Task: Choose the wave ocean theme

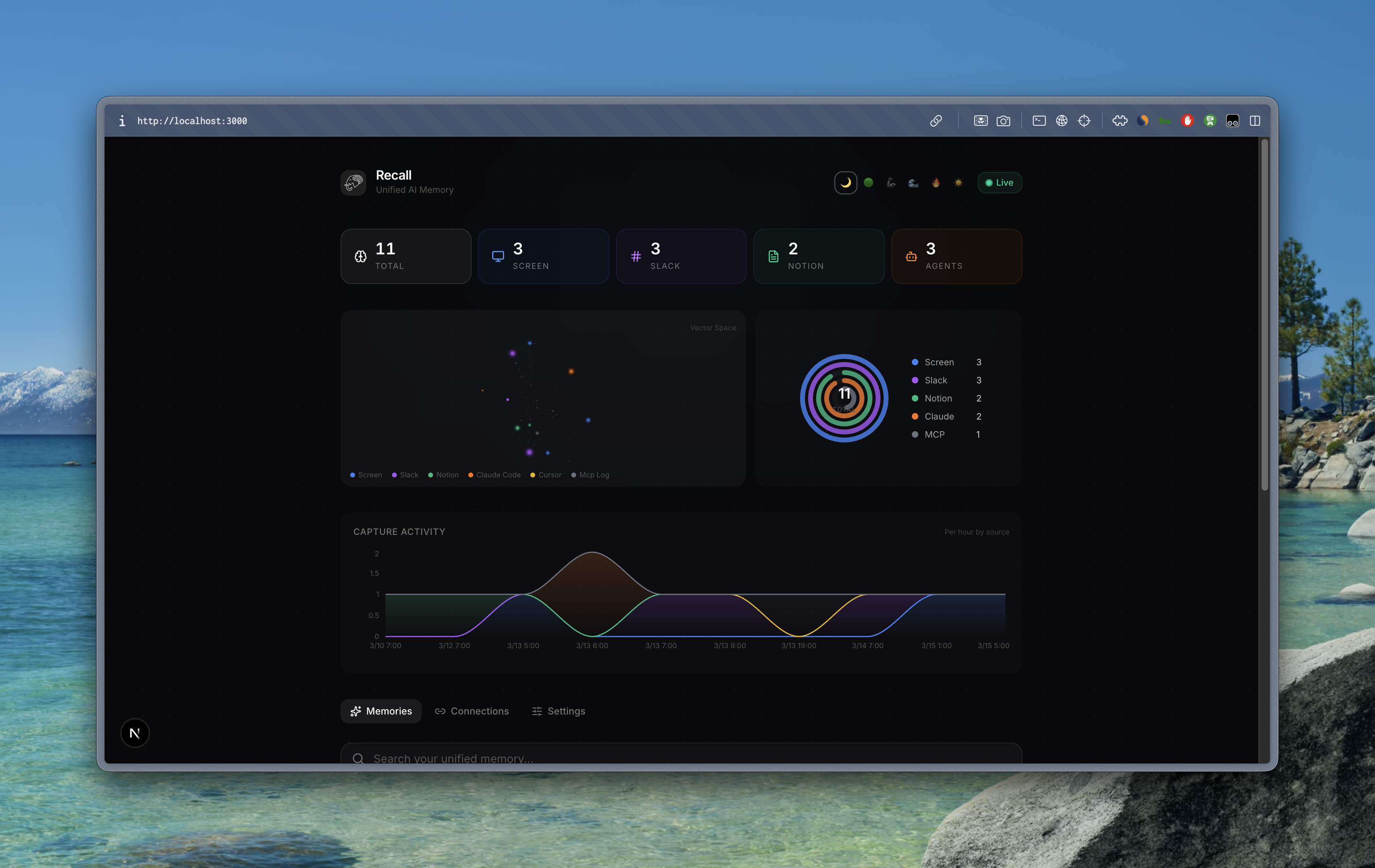Action: [x=913, y=182]
